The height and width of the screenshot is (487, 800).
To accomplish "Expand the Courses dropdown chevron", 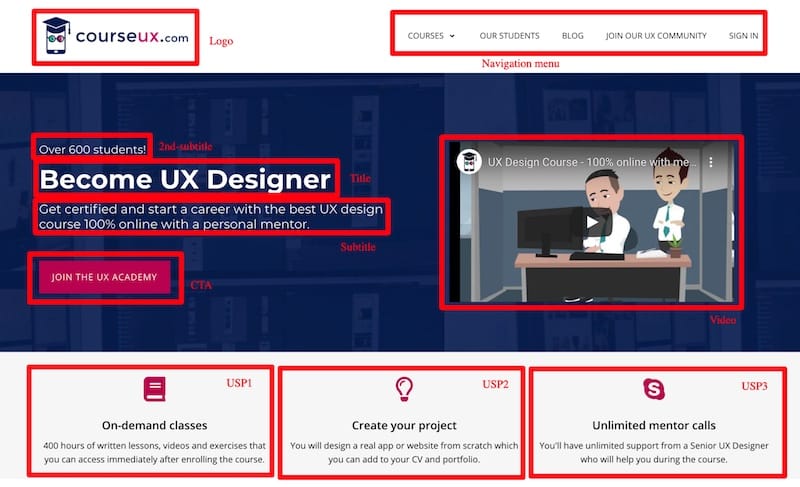I will tap(452, 36).
